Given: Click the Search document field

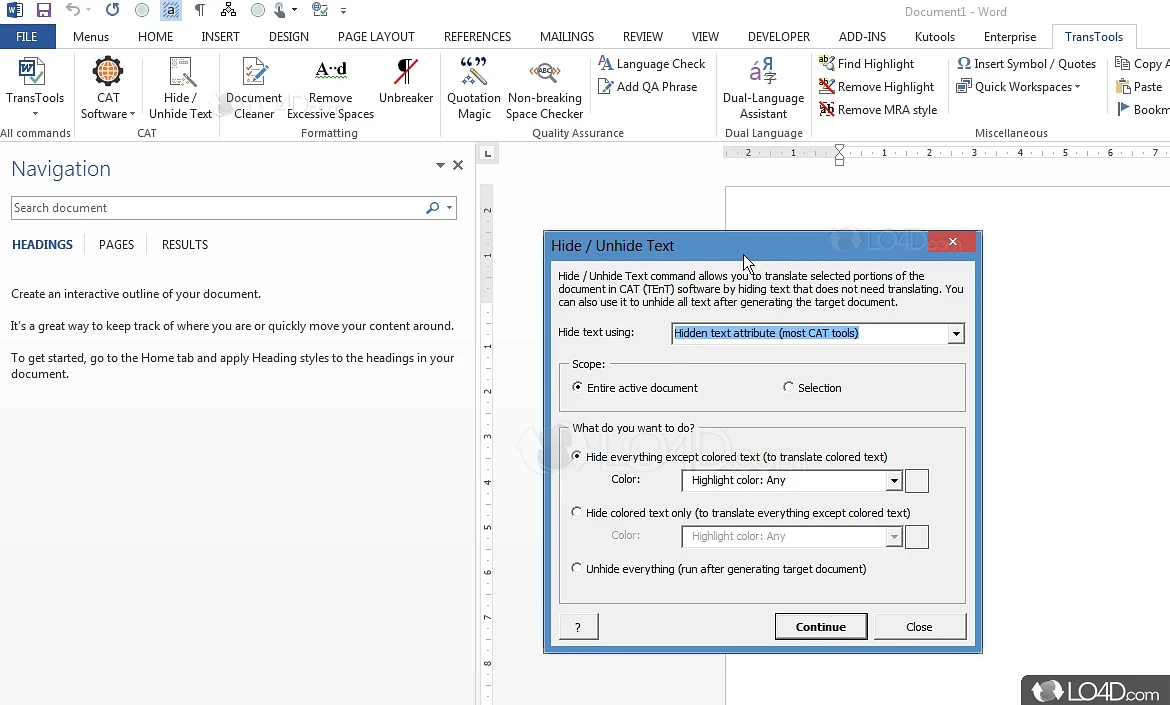Looking at the screenshot, I should tap(200, 207).
